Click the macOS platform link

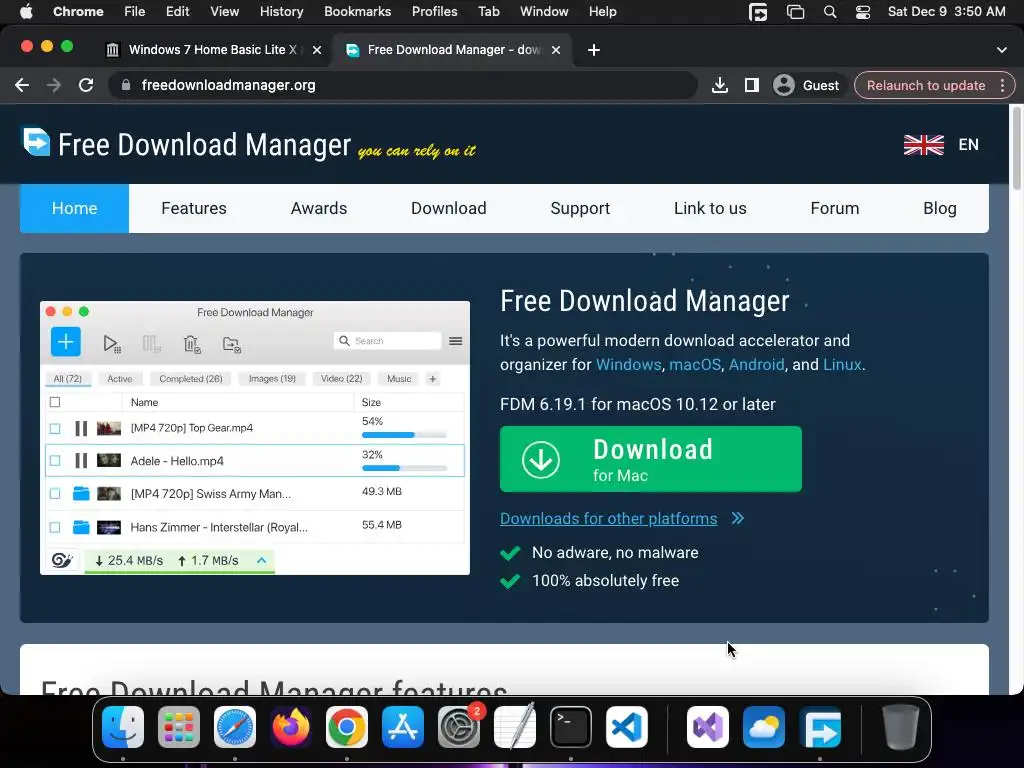click(x=695, y=364)
